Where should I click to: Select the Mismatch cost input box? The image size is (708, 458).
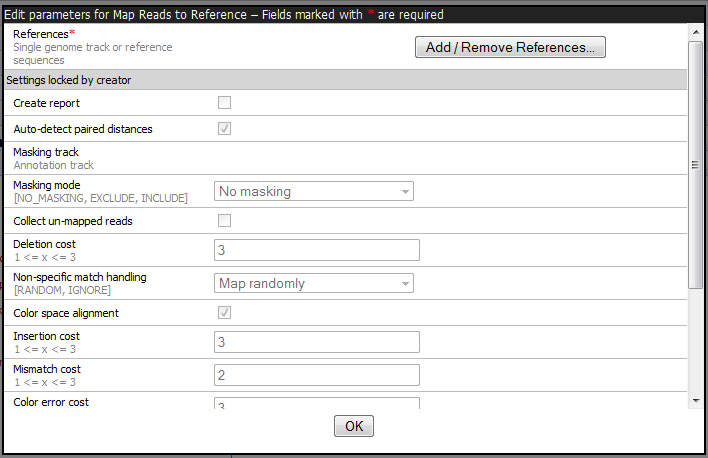[317, 375]
